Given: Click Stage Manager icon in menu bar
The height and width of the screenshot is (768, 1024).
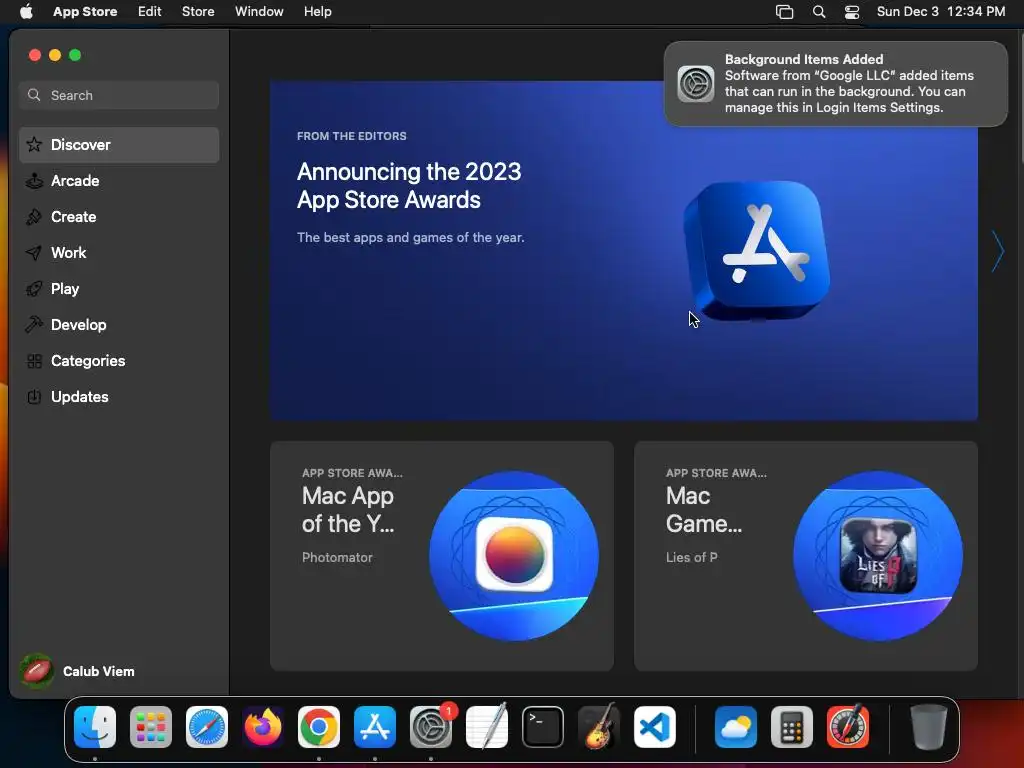Looking at the screenshot, I should click(x=784, y=12).
